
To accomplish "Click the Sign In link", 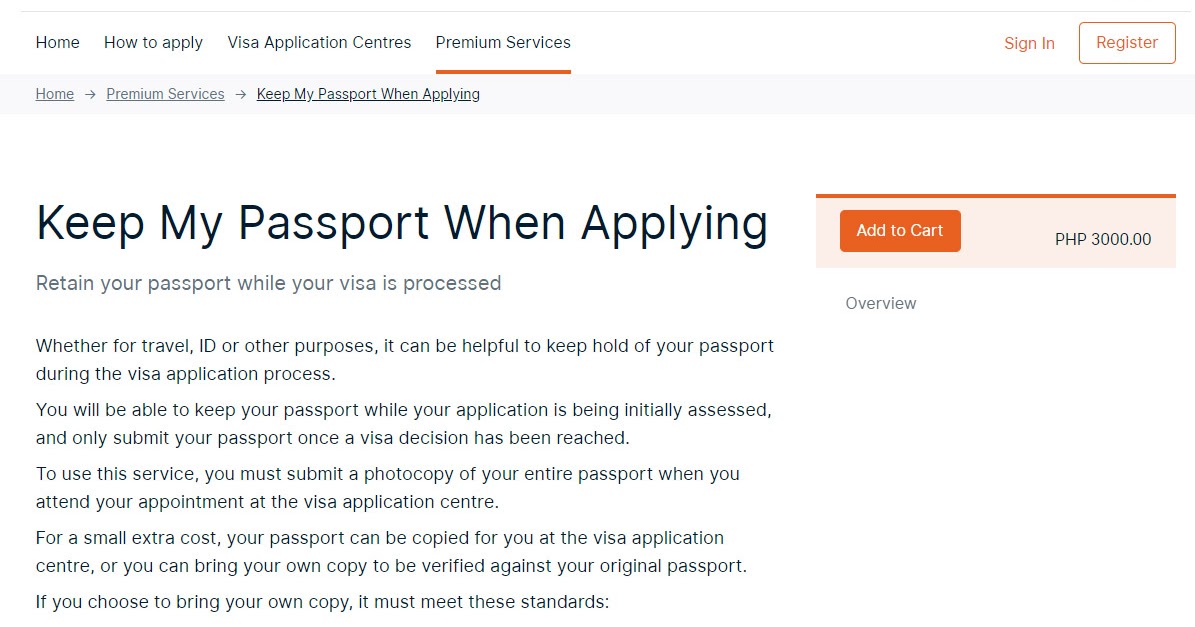I will tap(1029, 43).
